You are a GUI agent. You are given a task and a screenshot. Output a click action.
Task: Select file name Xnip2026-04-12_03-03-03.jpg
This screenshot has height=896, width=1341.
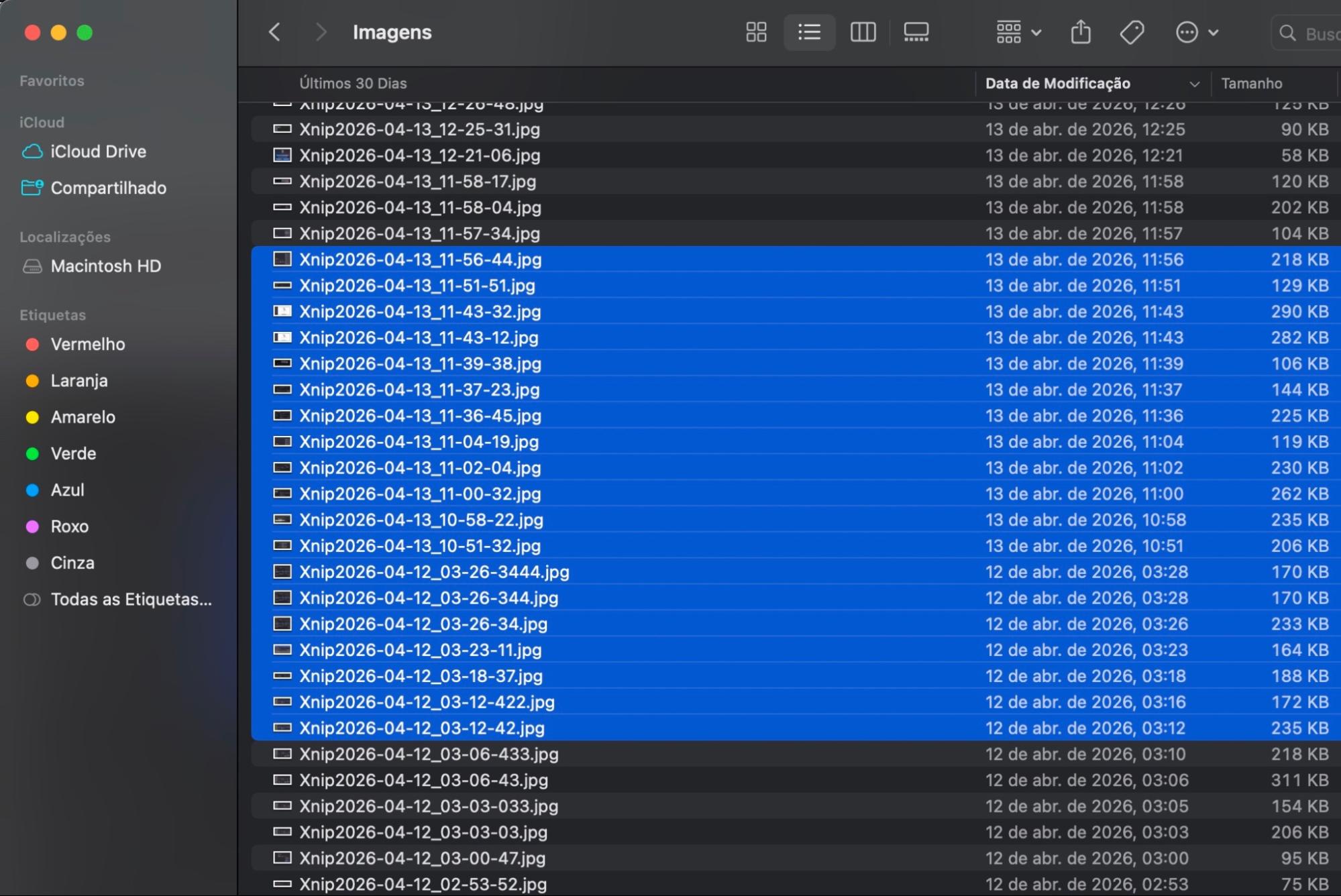click(423, 832)
